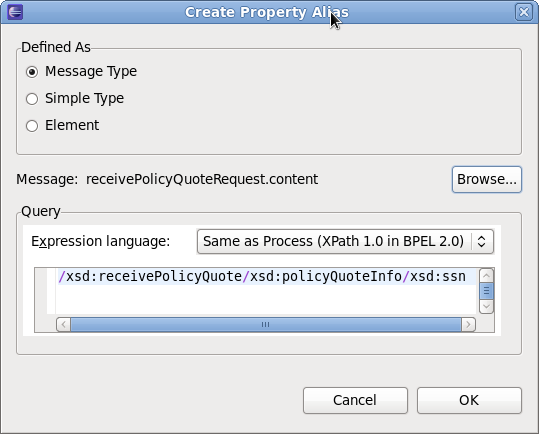Image resolution: width=539 pixels, height=434 pixels.
Task: Click into the XPath query text
Action: 262,277
